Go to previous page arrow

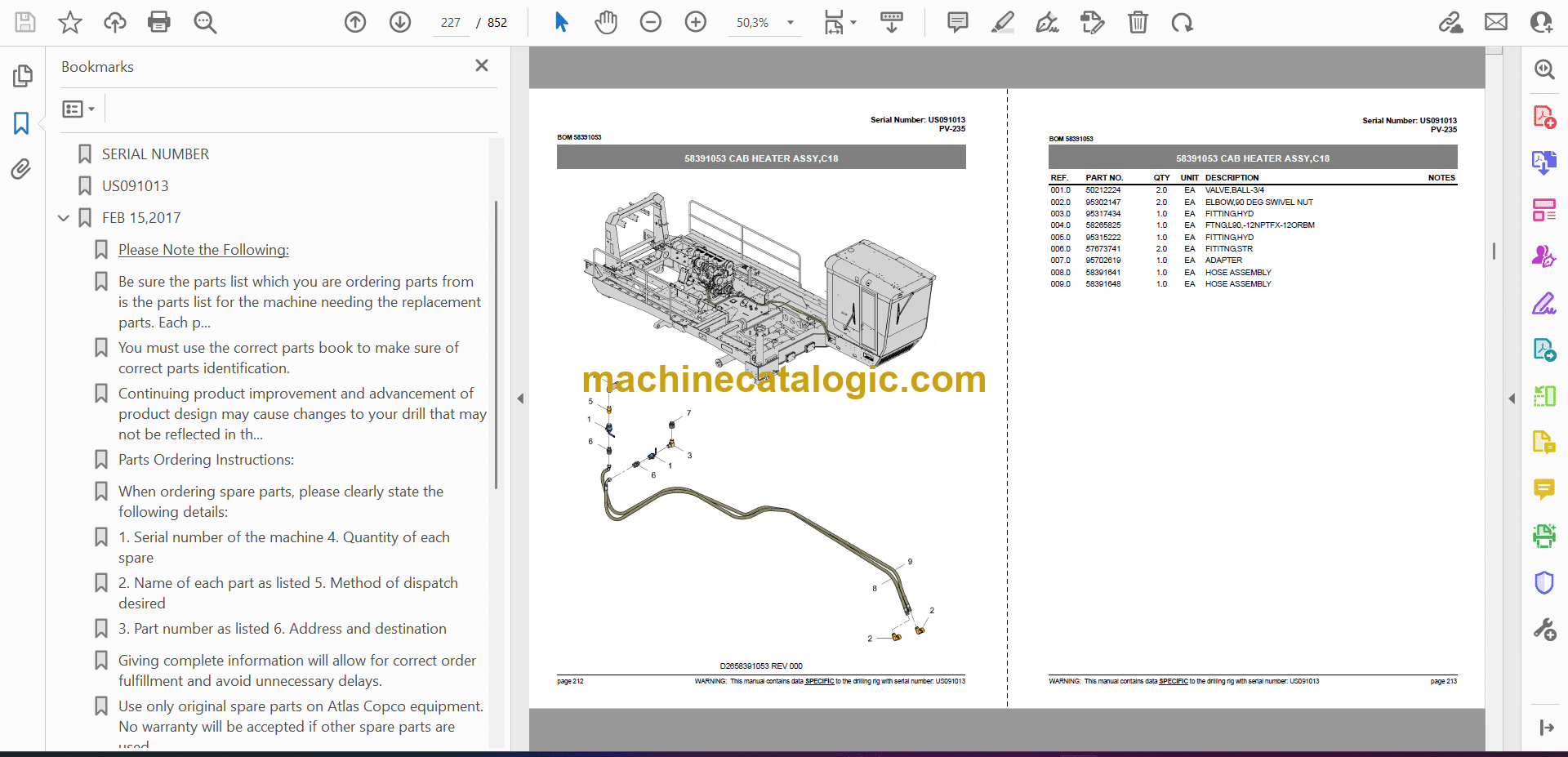tap(355, 22)
